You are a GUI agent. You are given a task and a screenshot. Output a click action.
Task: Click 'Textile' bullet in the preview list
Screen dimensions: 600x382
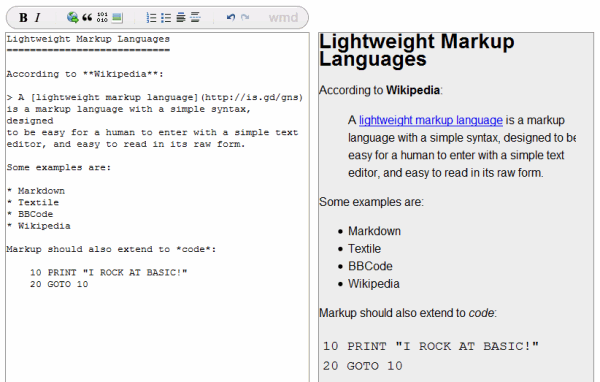pyautogui.click(x=364, y=249)
